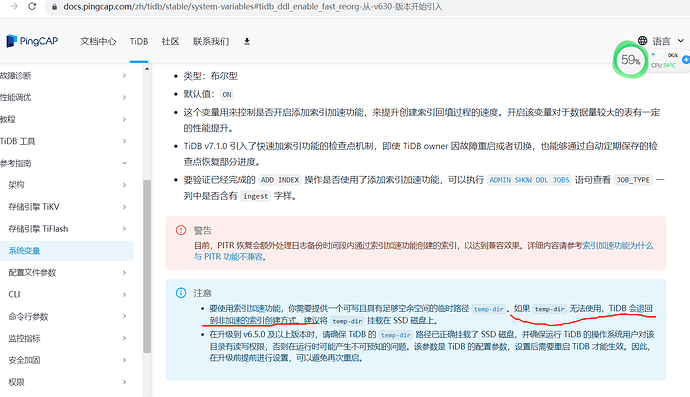Open the 索引加速功能为什么与 PITR 功能不兼容 link

click(x=423, y=251)
